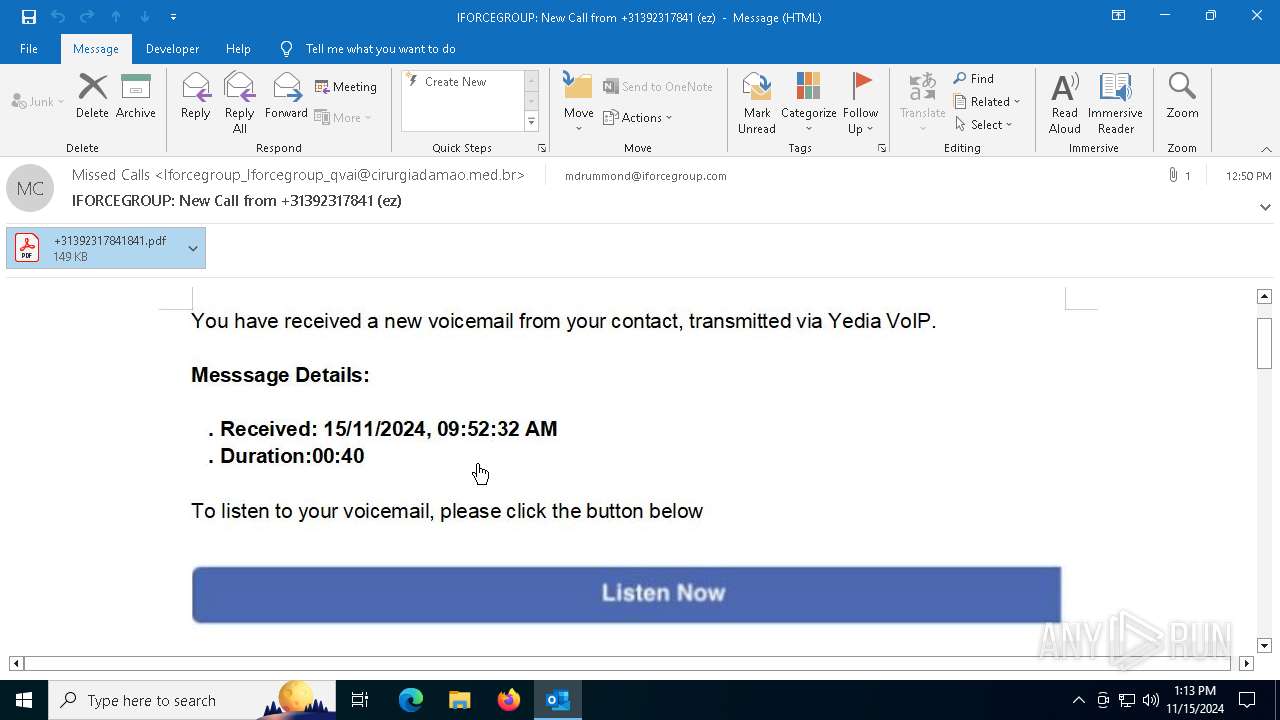Open the Move folder menu

point(578,103)
